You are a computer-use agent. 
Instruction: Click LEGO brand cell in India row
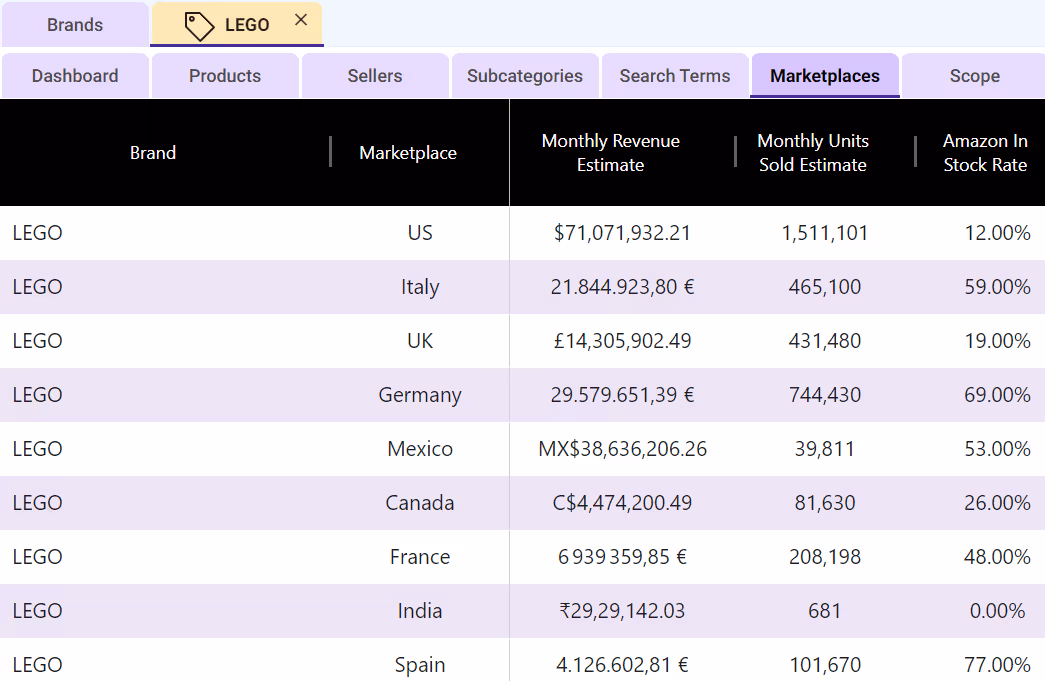coord(37,610)
